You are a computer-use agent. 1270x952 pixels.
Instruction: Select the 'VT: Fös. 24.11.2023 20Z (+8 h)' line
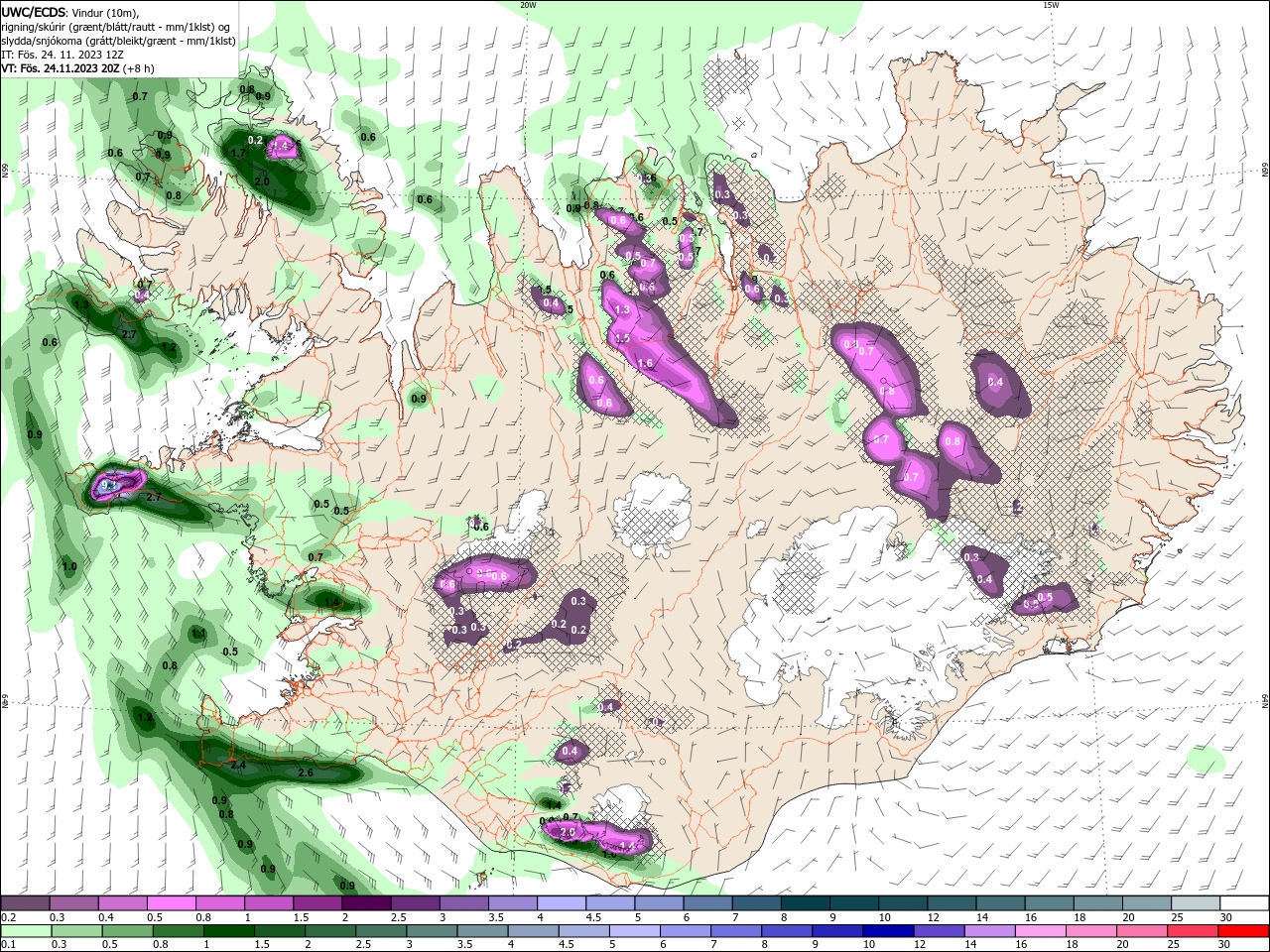(77, 68)
